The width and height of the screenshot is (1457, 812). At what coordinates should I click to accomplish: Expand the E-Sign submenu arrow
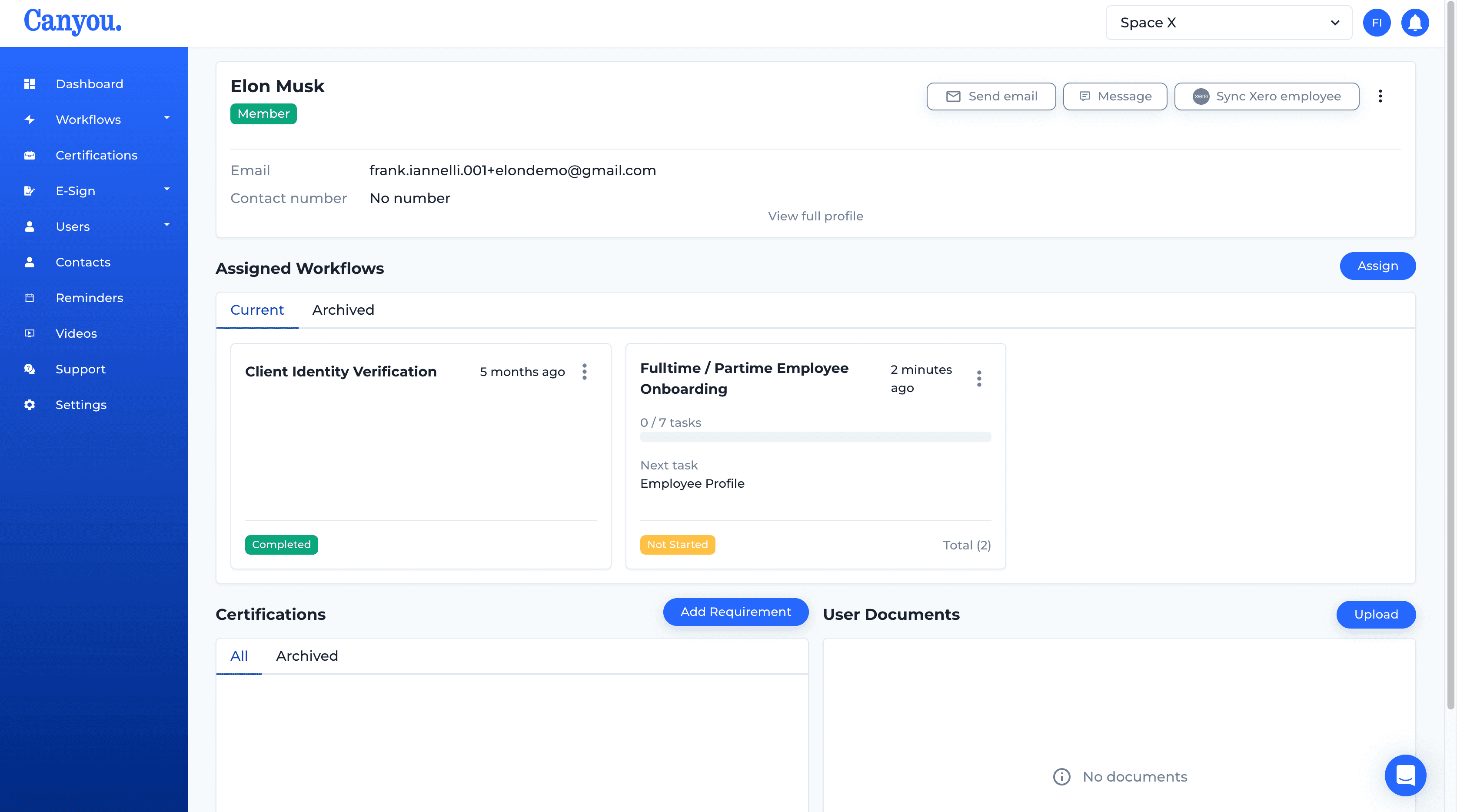coord(167,189)
